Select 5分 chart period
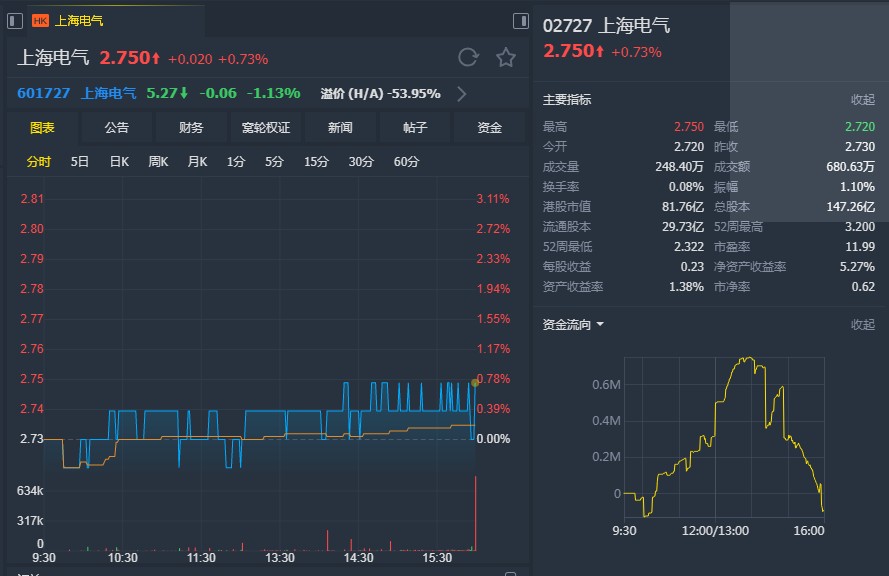Image resolution: width=889 pixels, height=576 pixels. 274,162
